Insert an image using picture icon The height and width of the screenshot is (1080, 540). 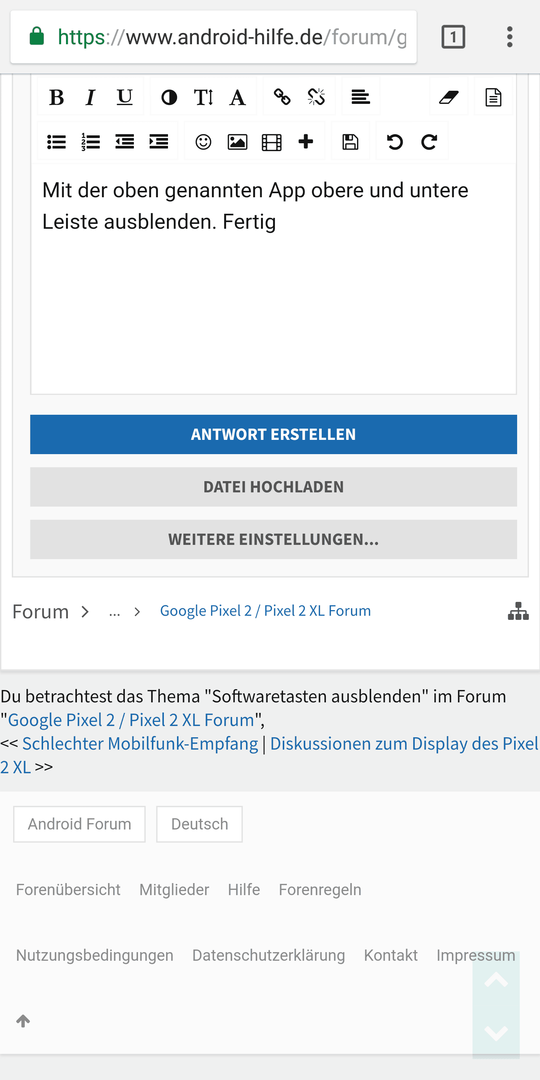[237, 142]
